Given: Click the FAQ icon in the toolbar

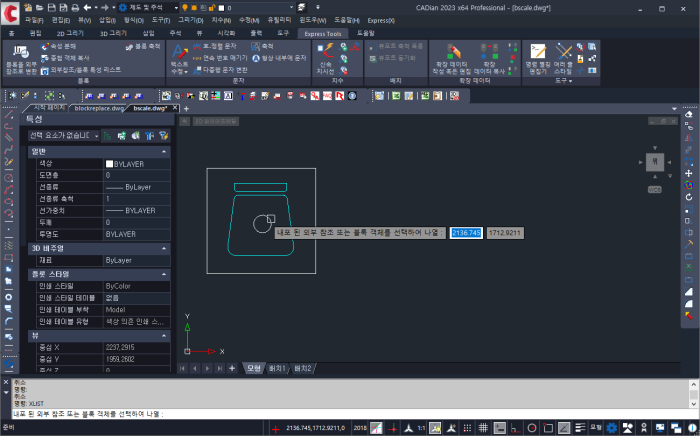Looking at the screenshot, I should click(327, 96).
